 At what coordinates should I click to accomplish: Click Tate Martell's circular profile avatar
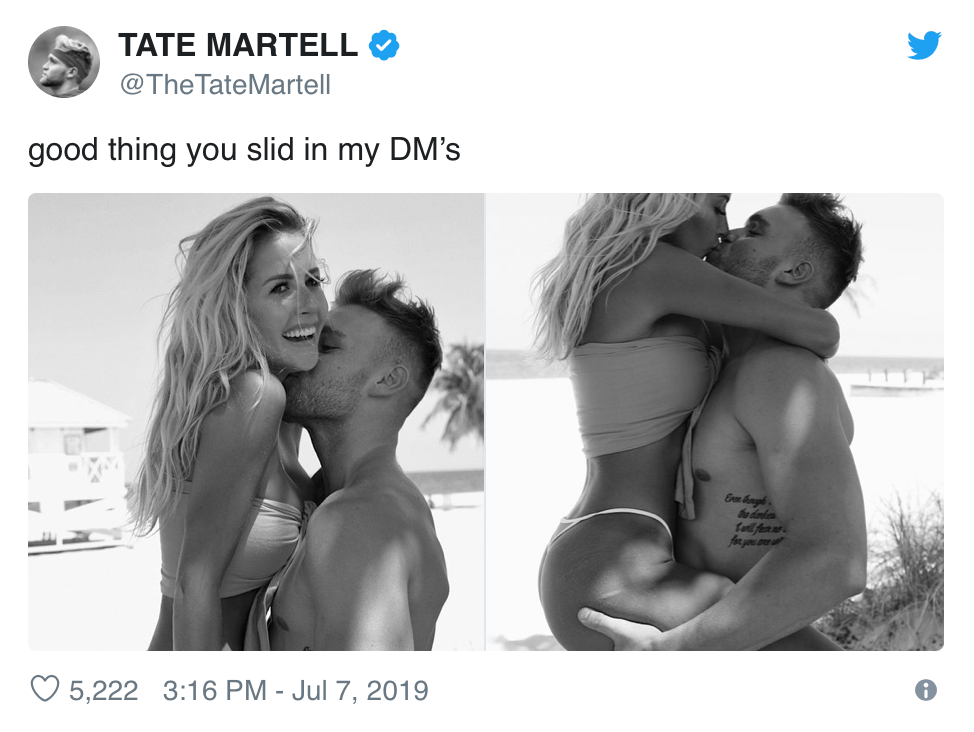(64, 61)
